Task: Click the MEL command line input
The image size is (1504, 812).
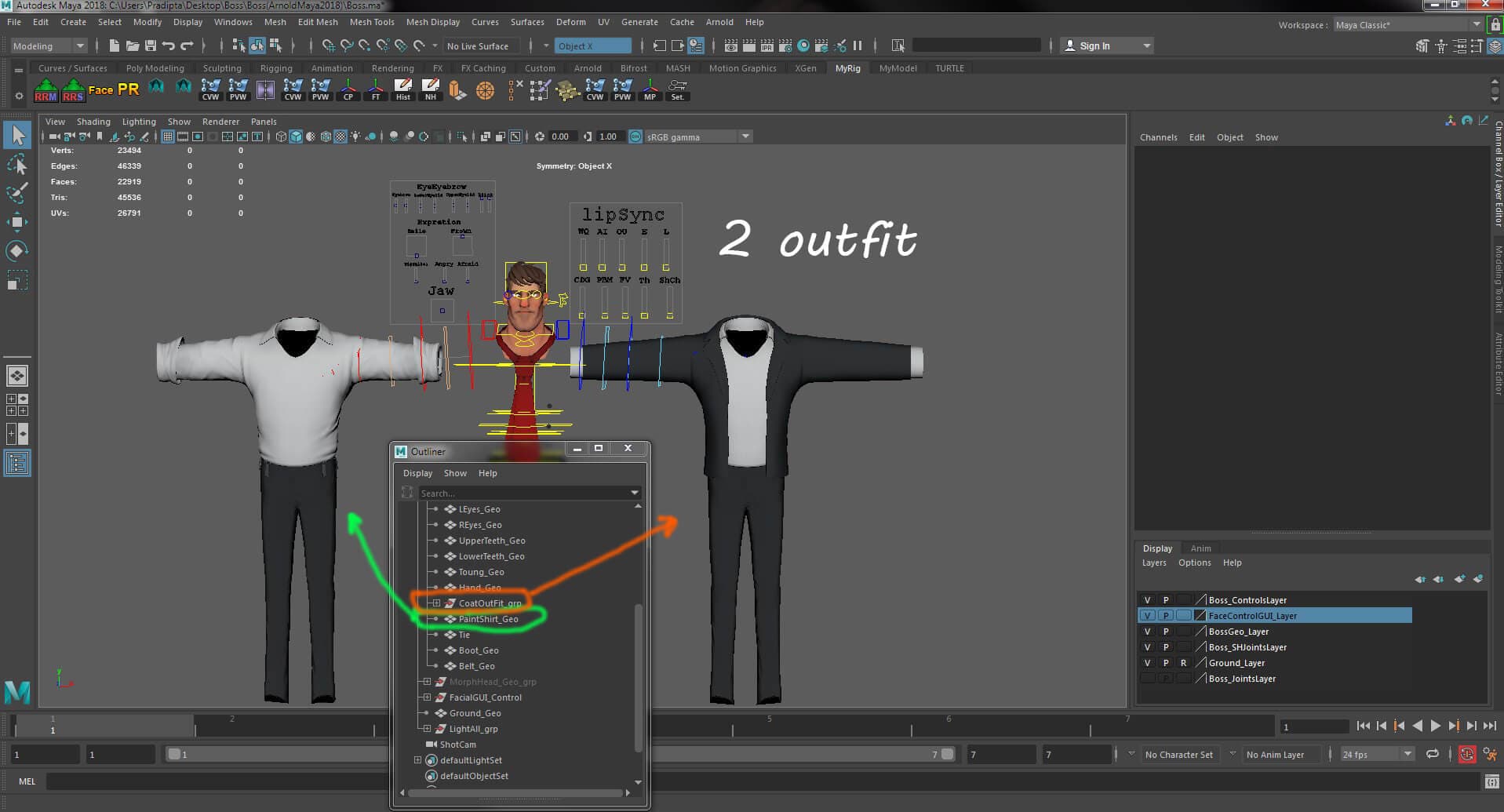Action: tap(763, 781)
